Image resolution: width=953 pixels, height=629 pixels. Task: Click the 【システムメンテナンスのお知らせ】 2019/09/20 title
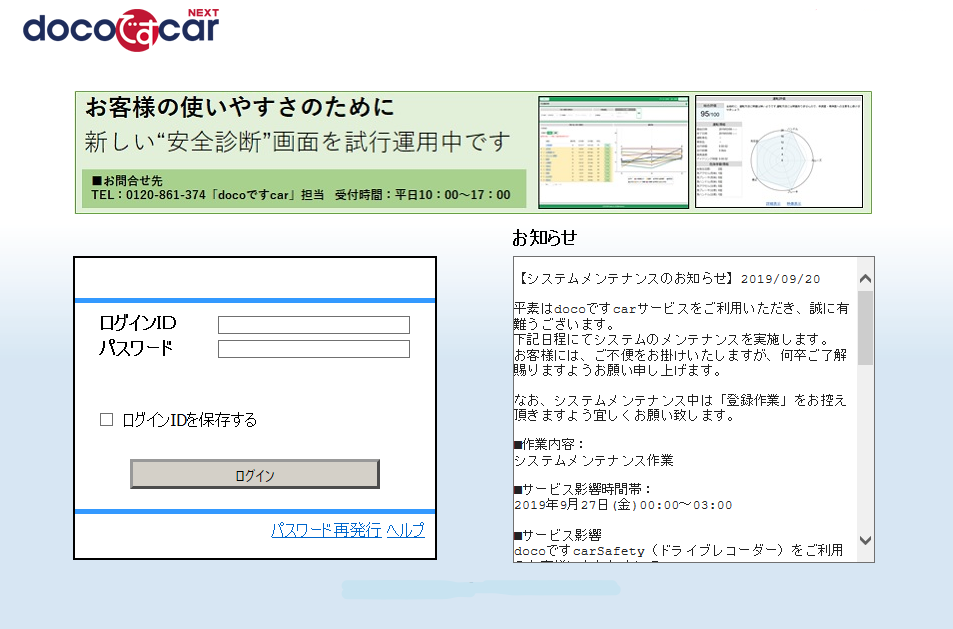[668, 279]
